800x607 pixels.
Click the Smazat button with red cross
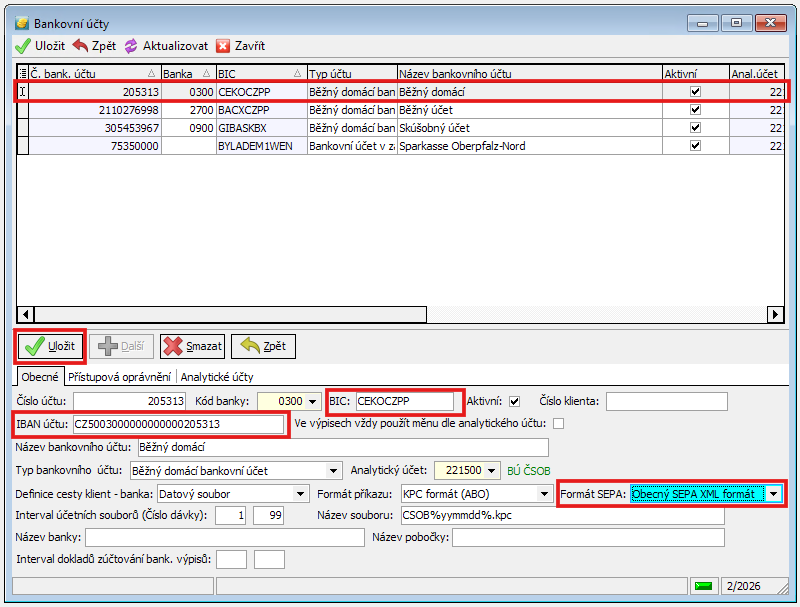click(x=192, y=346)
